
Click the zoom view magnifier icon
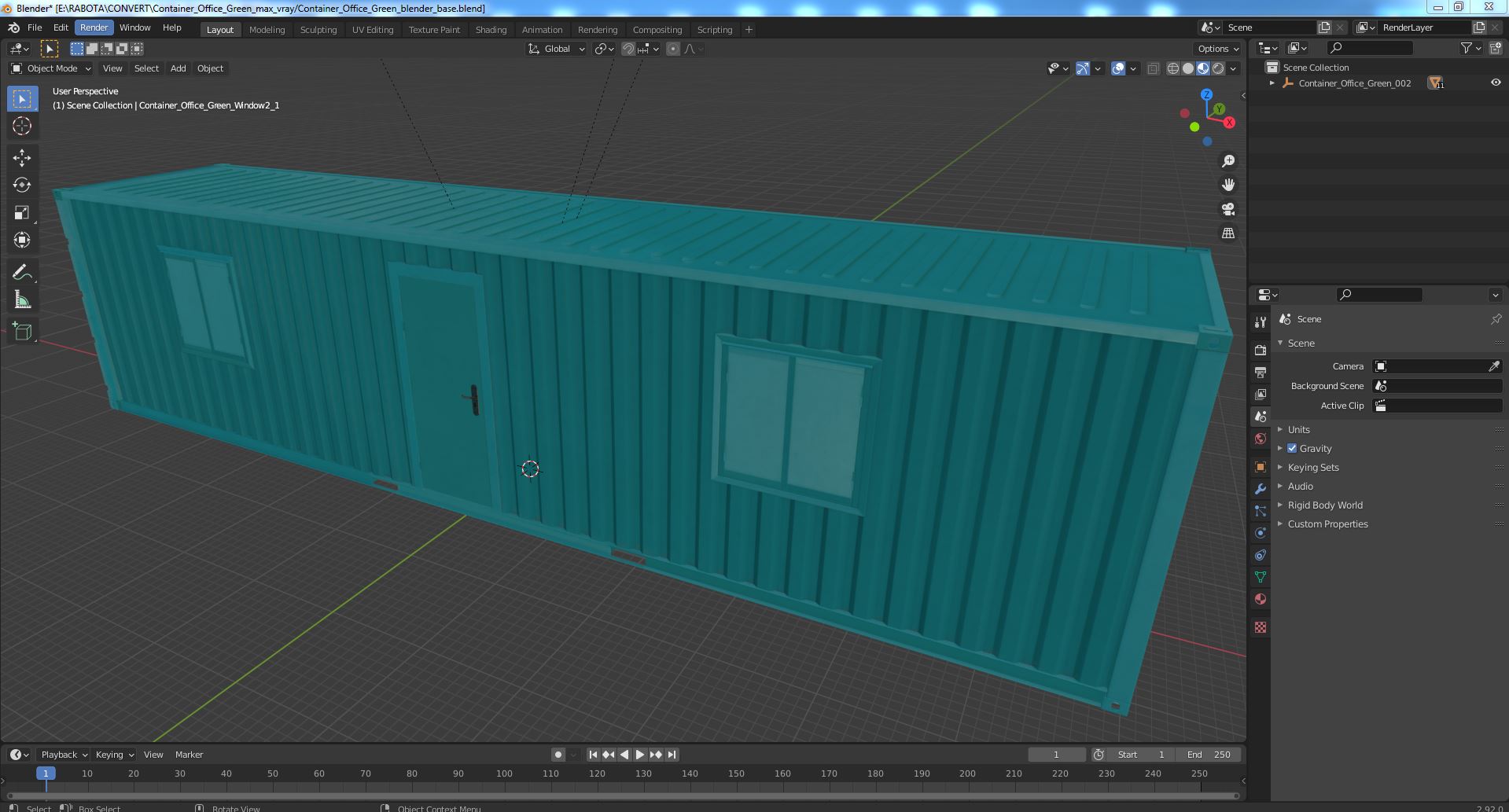click(x=1228, y=161)
